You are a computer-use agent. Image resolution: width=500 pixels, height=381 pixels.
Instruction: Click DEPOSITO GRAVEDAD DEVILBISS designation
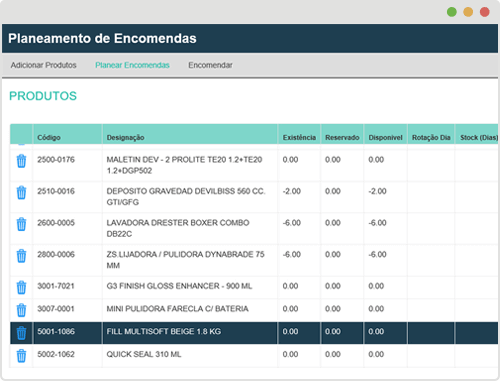pos(186,197)
